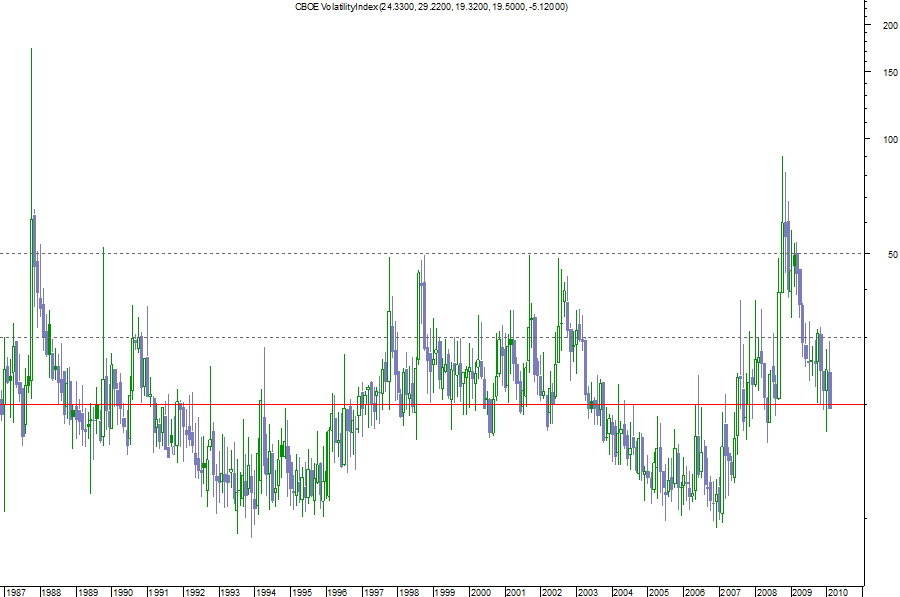Select the 1988 year label on time axis
This screenshot has width=900, height=597.
tap(51, 592)
